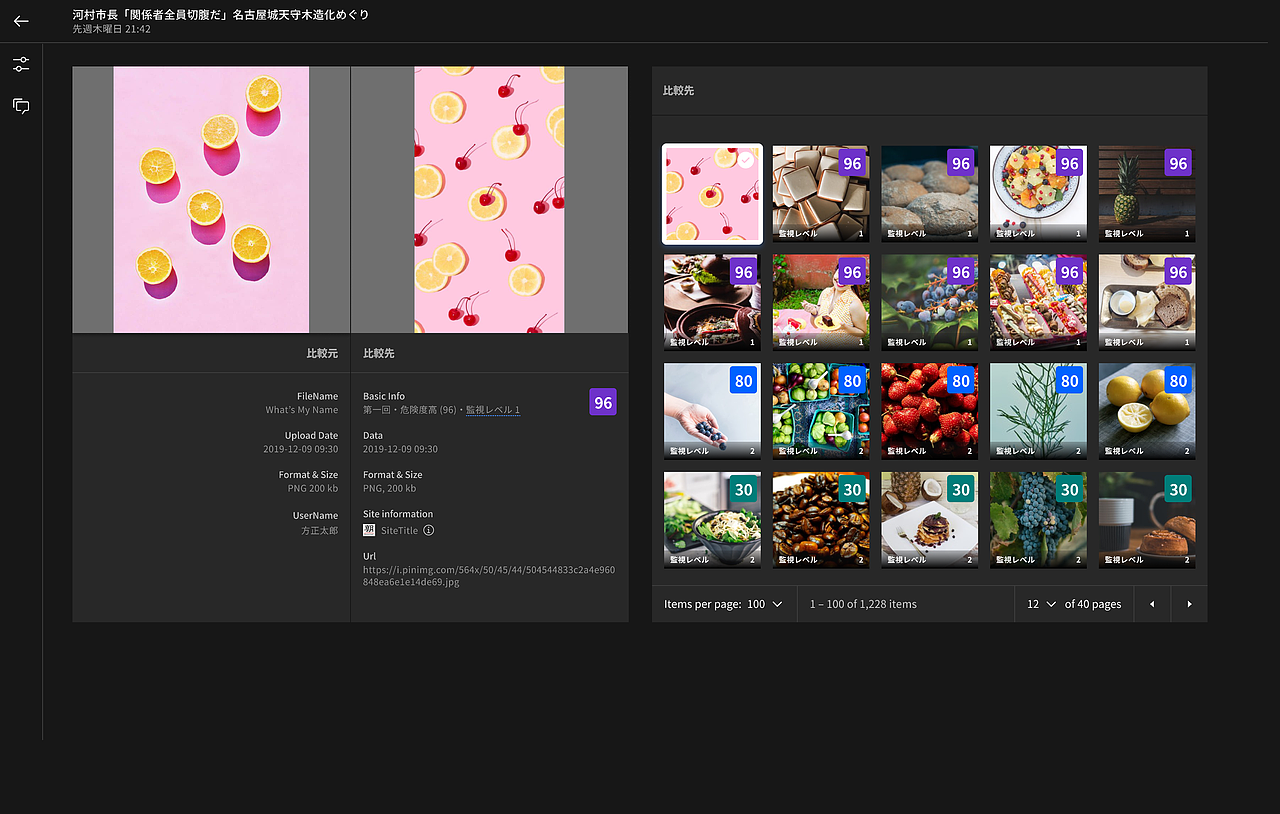Go to the next page arrow

click(x=1189, y=604)
